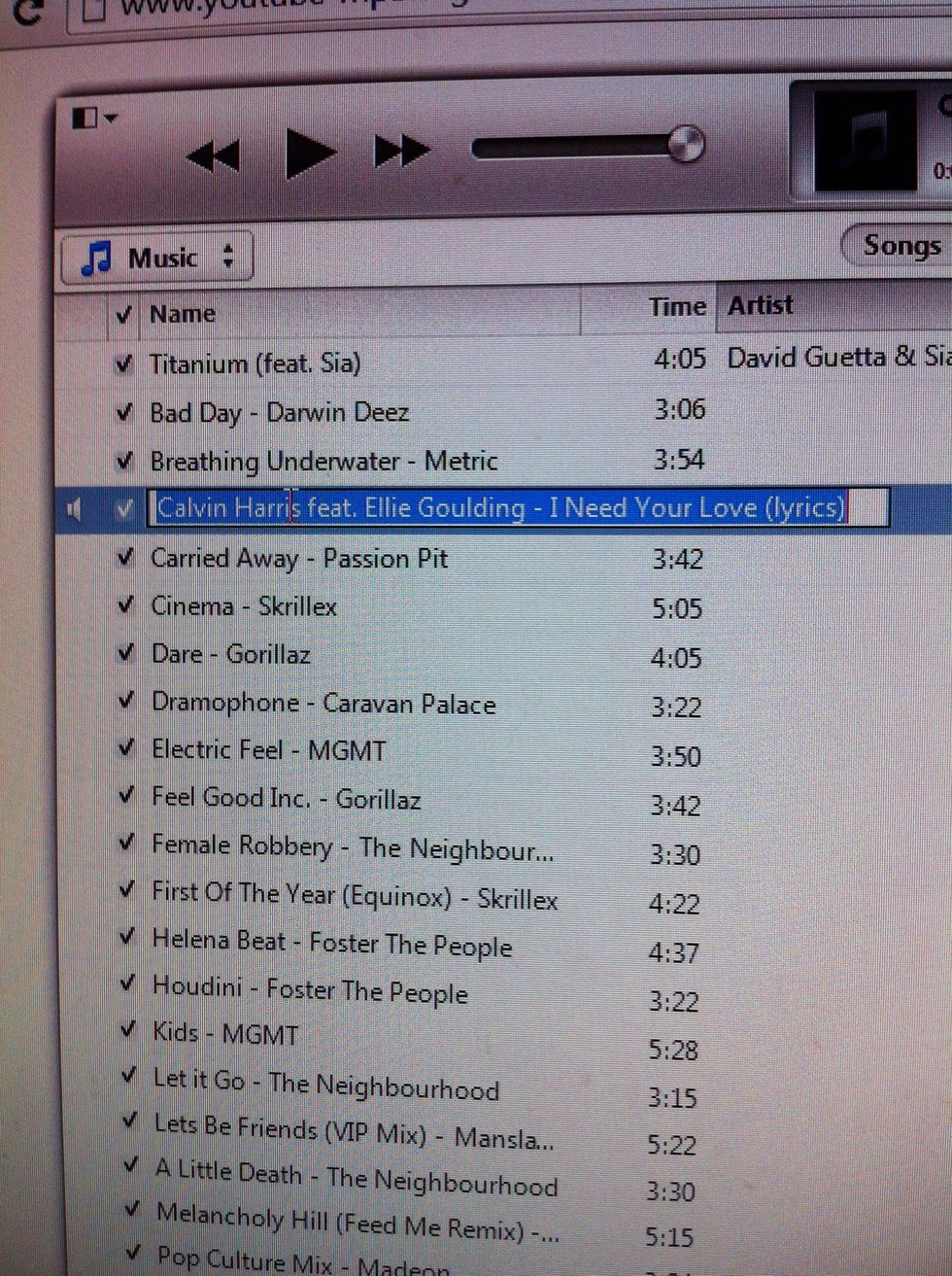This screenshot has height=1276, width=952.
Task: Select Melancholy Hill (Feed Me Remix) row
Action: [357, 1223]
